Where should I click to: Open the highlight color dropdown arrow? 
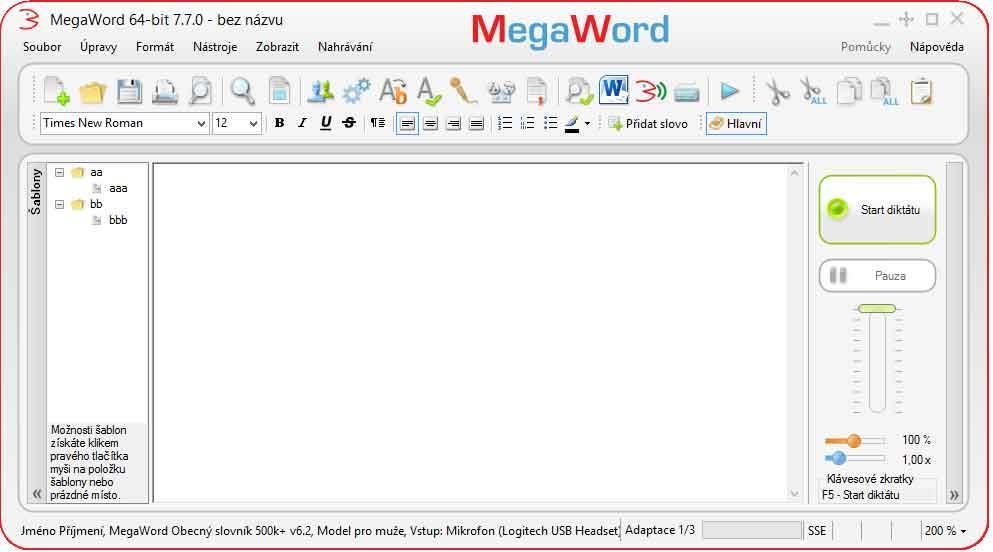[587, 123]
